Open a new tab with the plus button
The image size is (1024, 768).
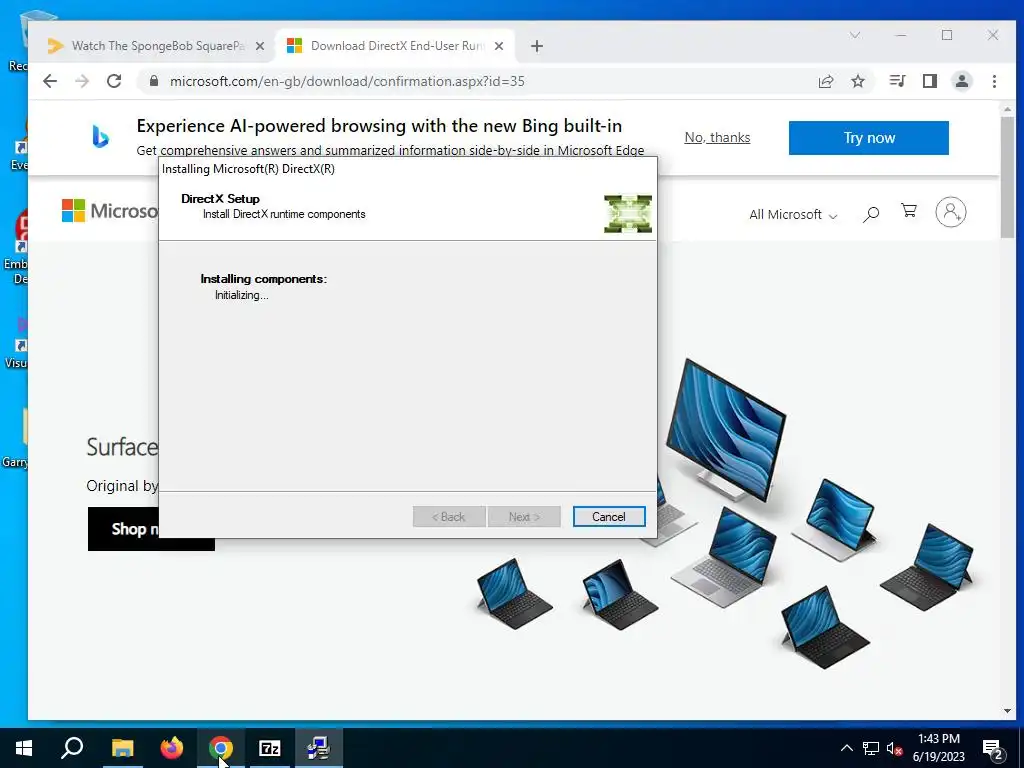coord(537,46)
